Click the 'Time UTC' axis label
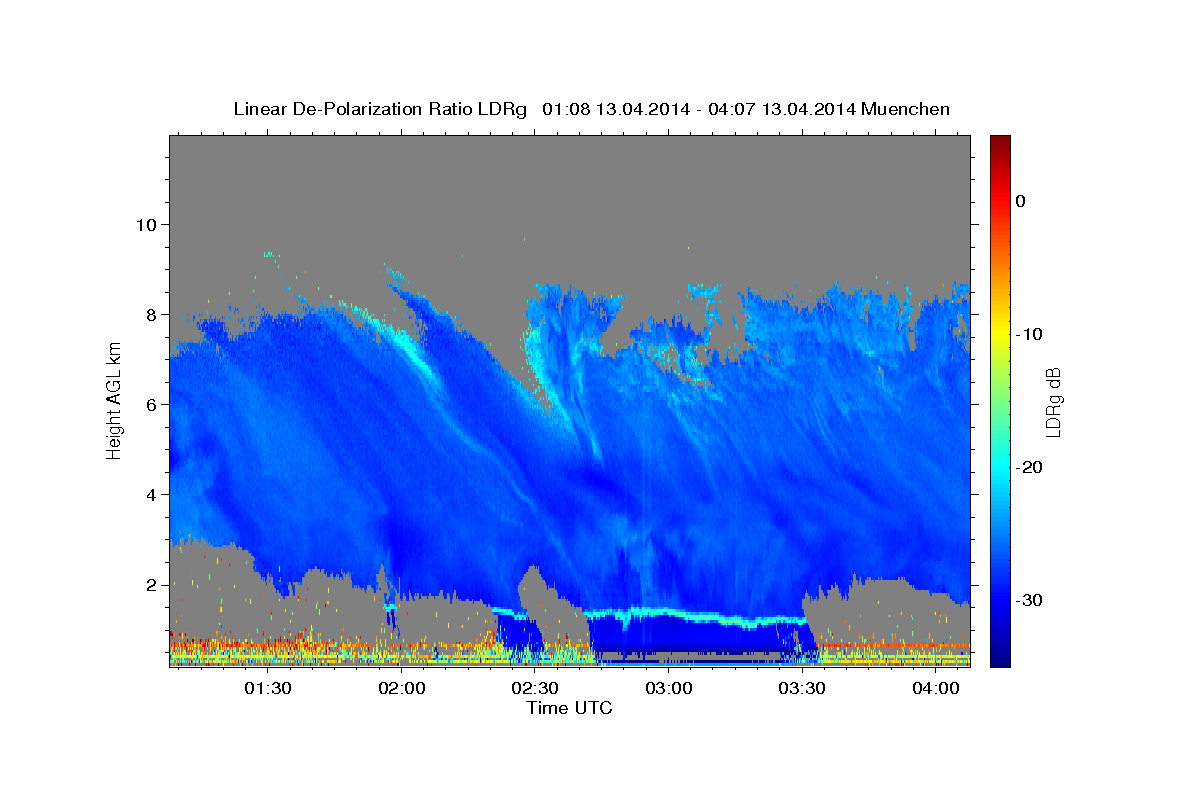This screenshot has width=1200, height=800. point(569,709)
